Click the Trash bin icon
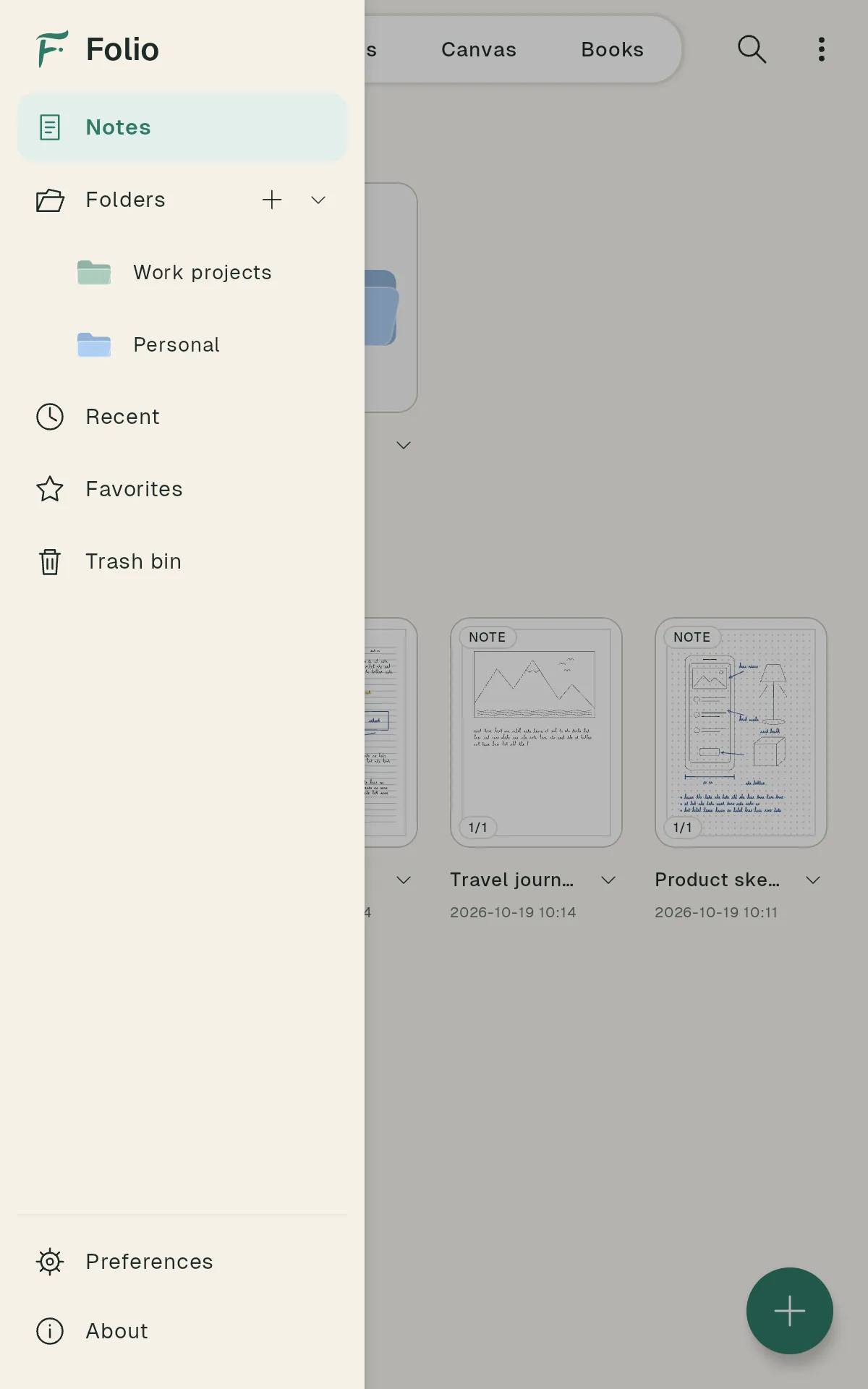868x1389 pixels. [x=50, y=561]
